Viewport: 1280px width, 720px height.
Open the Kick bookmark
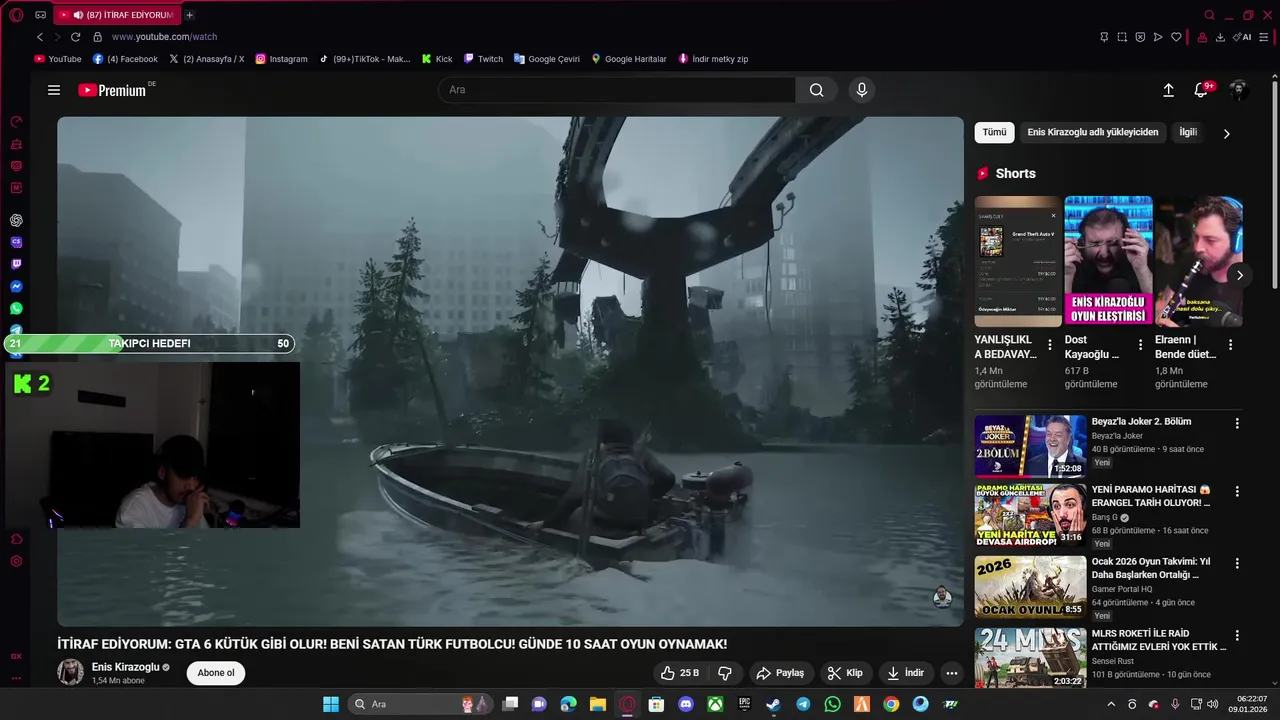(x=437, y=59)
